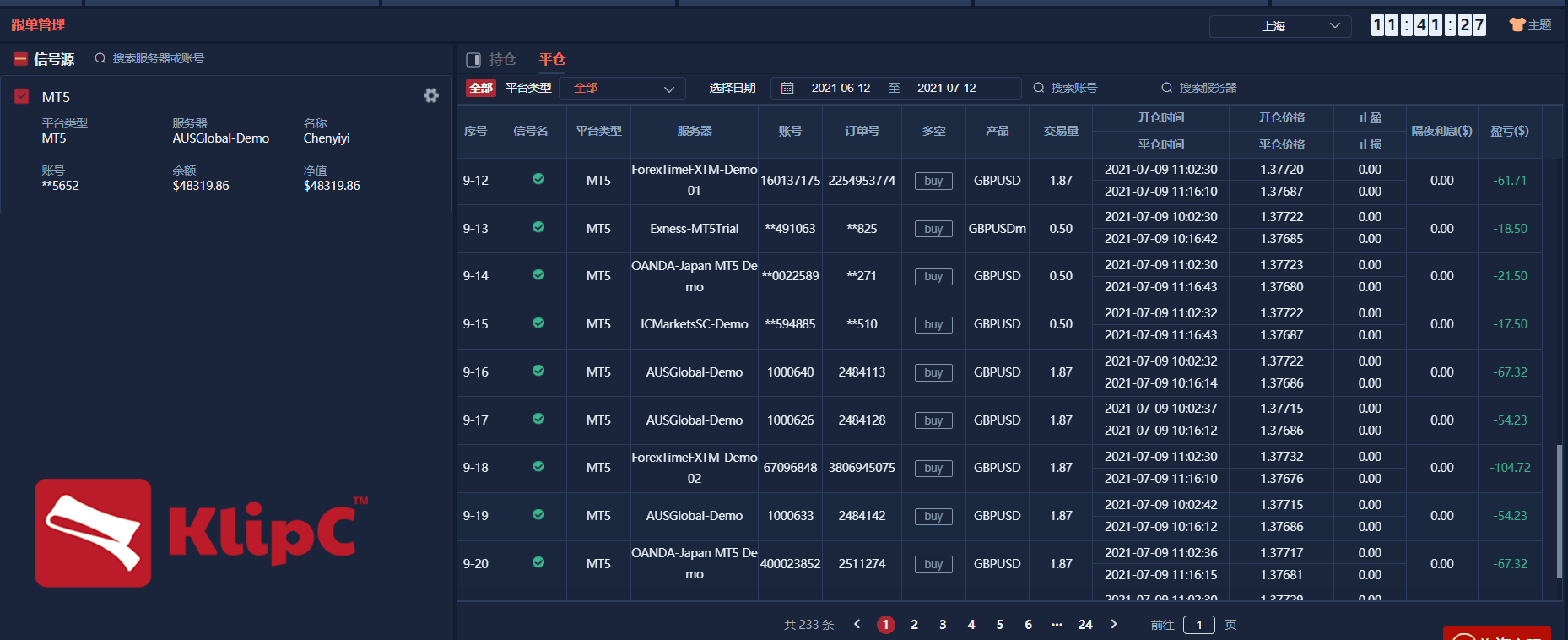Screen dimensions: 1568x640
Task: Go to page 2
Action: pyautogui.click(x=914, y=625)
